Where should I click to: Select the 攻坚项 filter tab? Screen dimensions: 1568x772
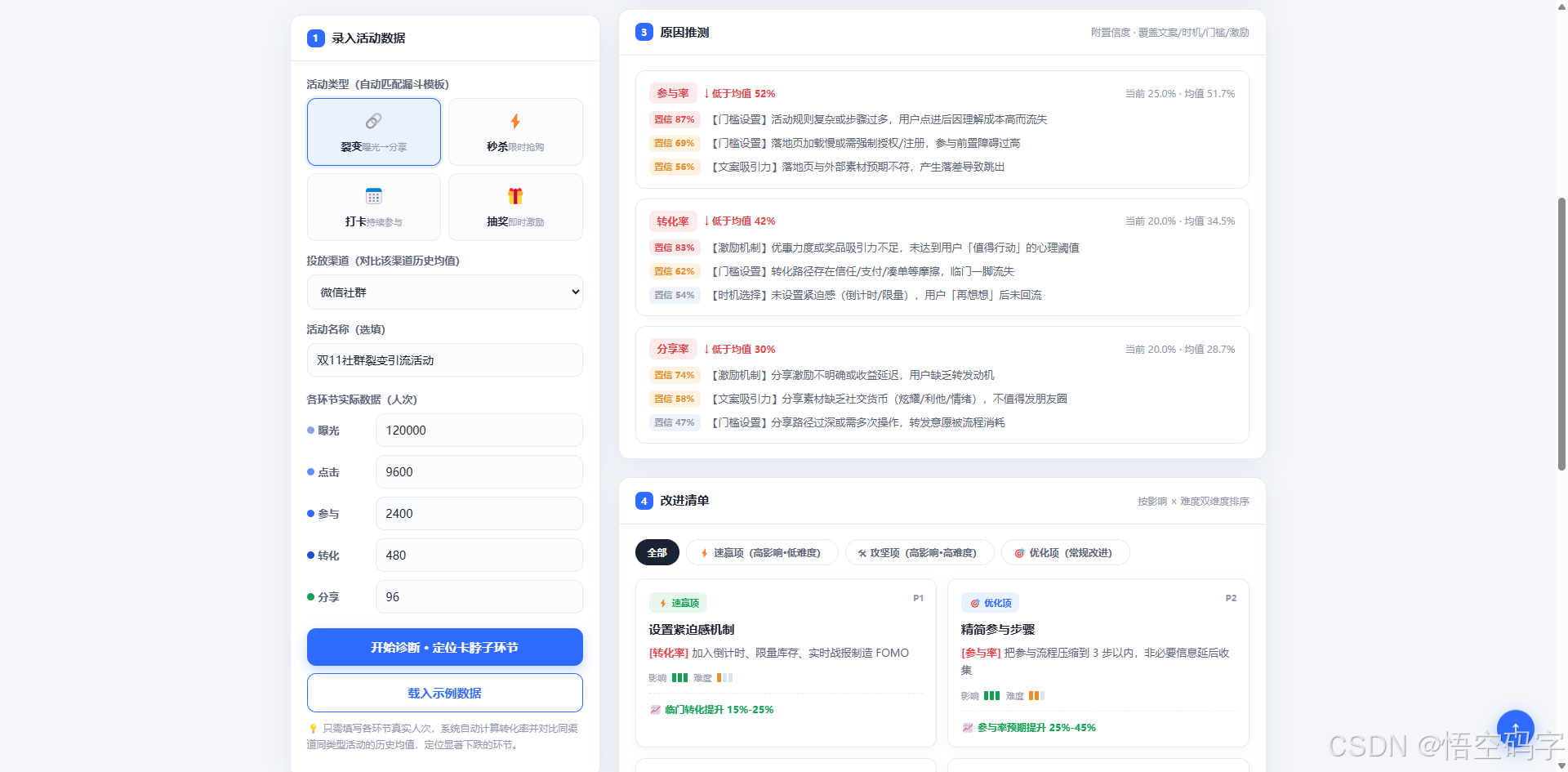point(920,553)
